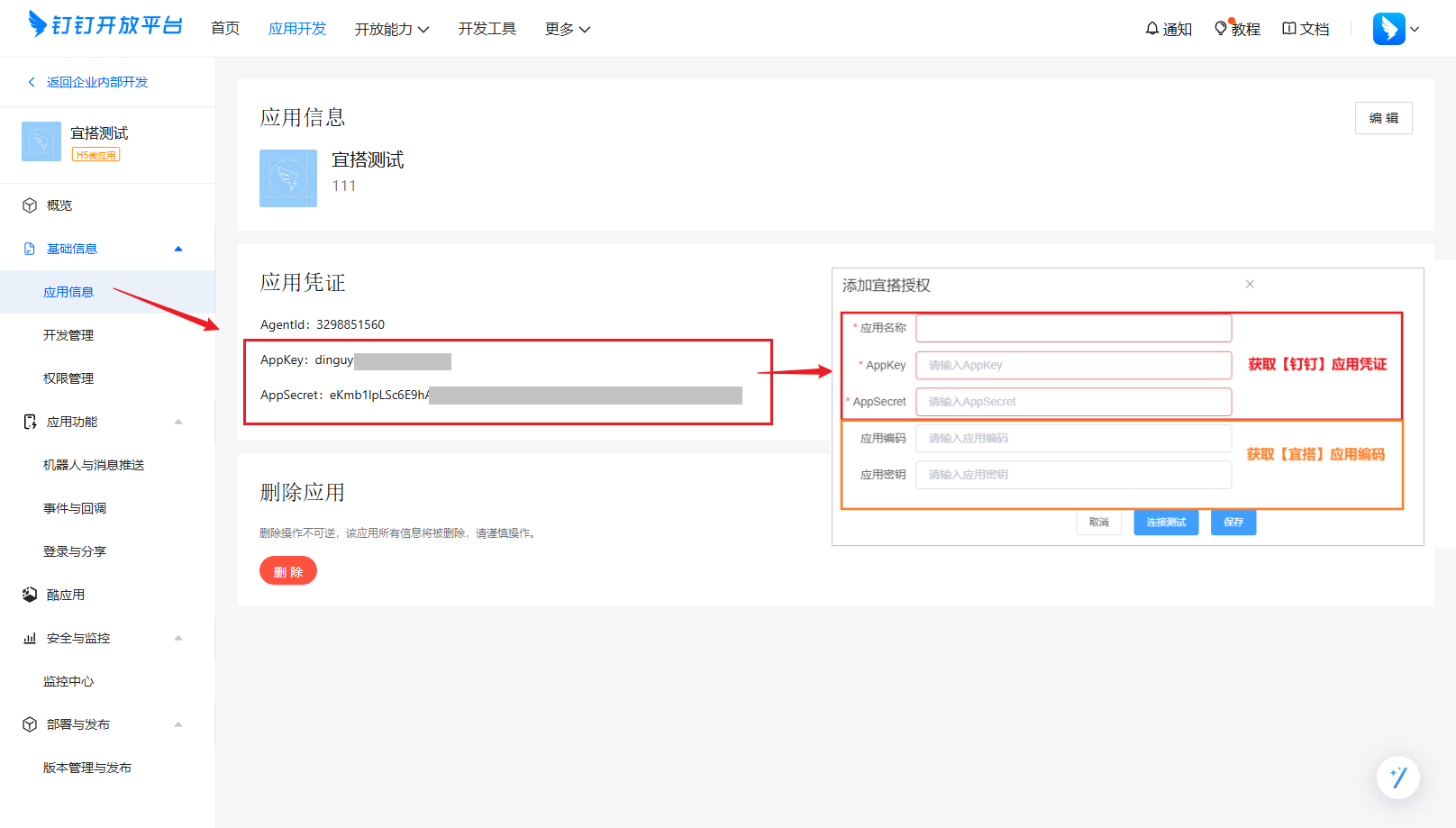Follow the 返回企业内部开发 link
1456x828 pixels.
(x=97, y=82)
